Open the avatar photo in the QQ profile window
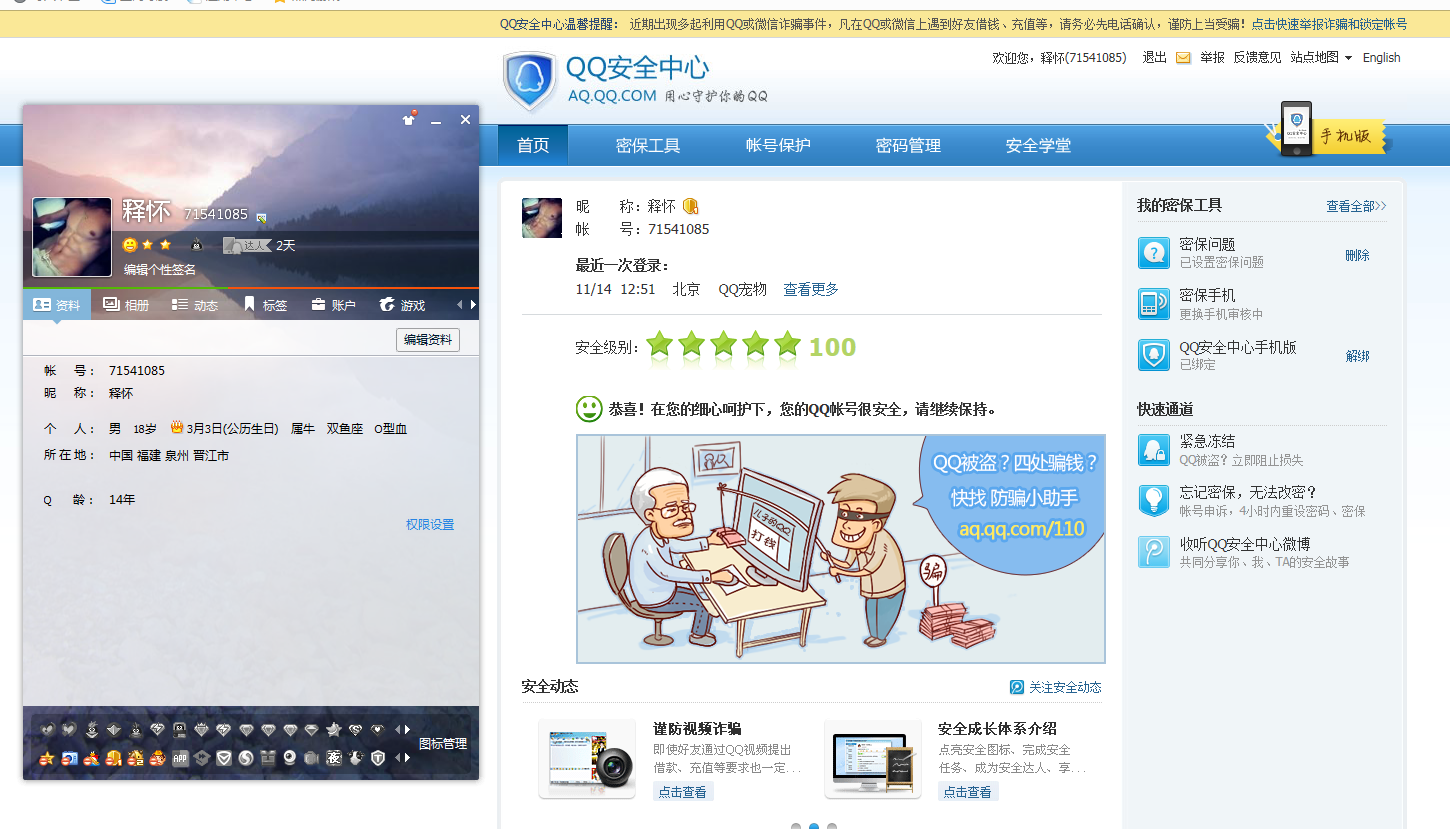The image size is (1450, 829). tap(72, 237)
